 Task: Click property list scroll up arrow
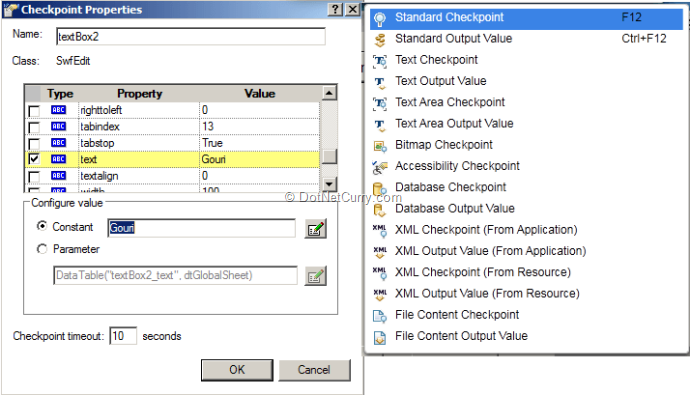click(x=329, y=93)
